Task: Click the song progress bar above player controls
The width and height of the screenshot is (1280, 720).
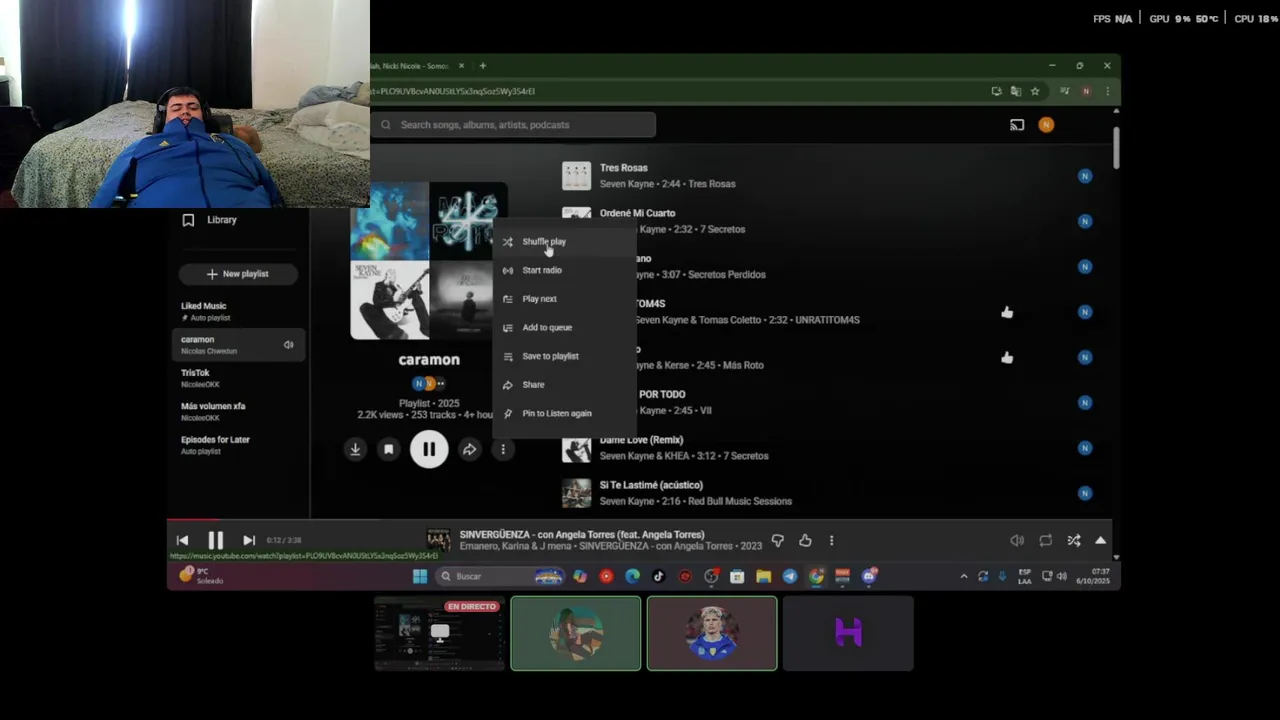Action: click(x=640, y=519)
